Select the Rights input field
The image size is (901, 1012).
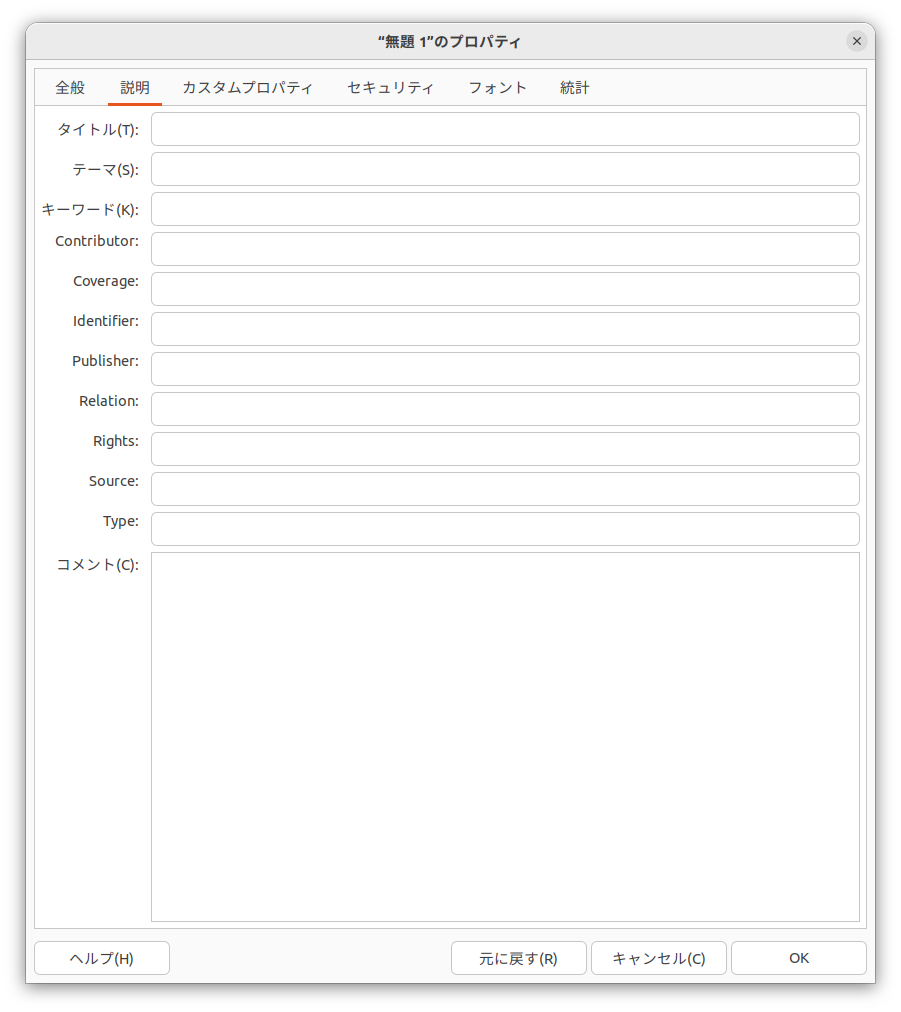pyautogui.click(x=505, y=449)
